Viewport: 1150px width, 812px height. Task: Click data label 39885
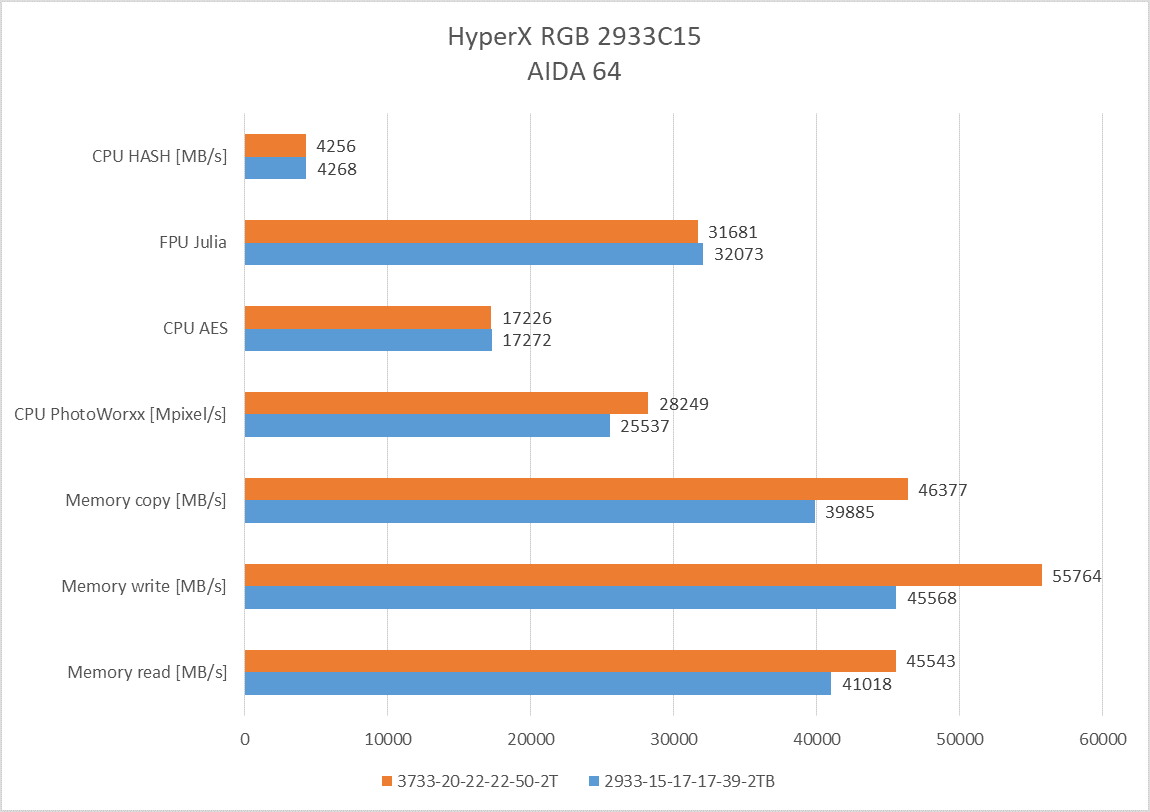pos(849,512)
